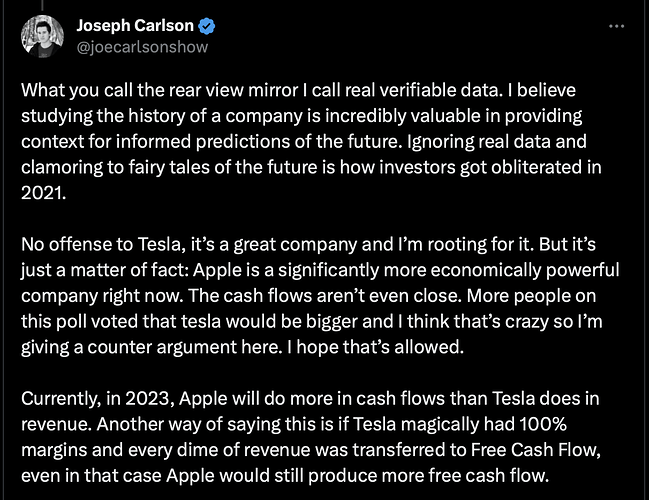This screenshot has width=649, height=500.
Task: Click the paragraph starting 'No offense to Tesla'
Action: tap(320, 296)
